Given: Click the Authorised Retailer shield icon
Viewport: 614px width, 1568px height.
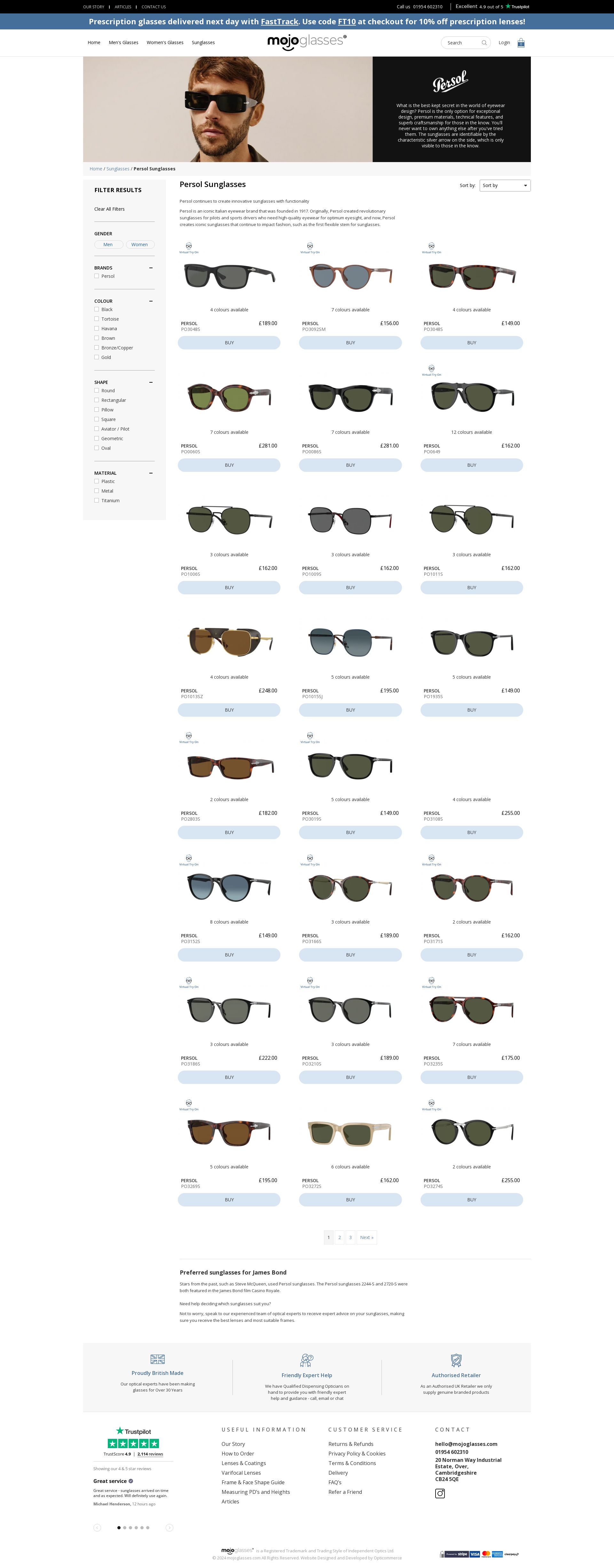Looking at the screenshot, I should (456, 1360).
